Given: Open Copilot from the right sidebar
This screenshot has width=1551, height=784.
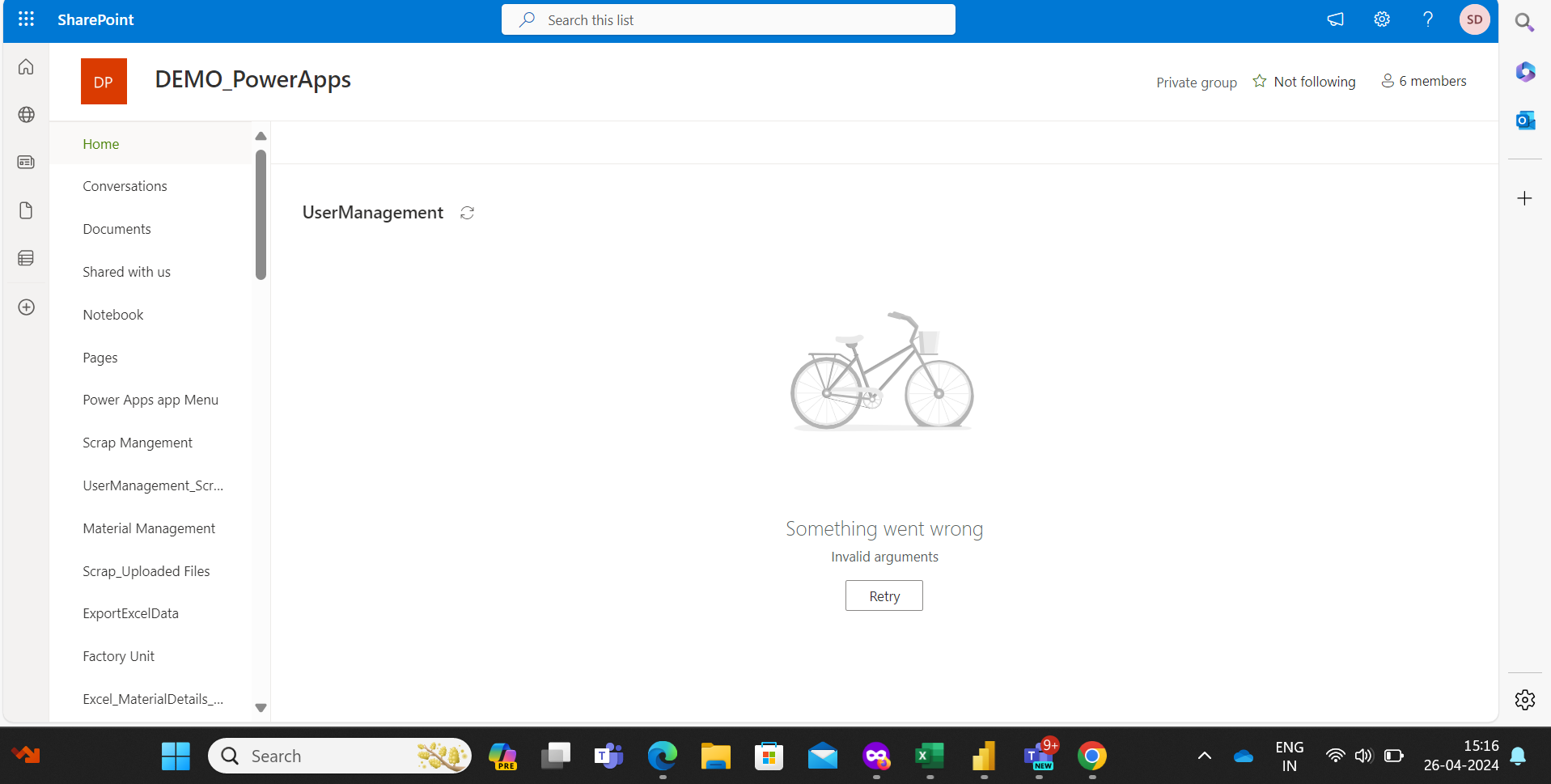Looking at the screenshot, I should click(1524, 72).
